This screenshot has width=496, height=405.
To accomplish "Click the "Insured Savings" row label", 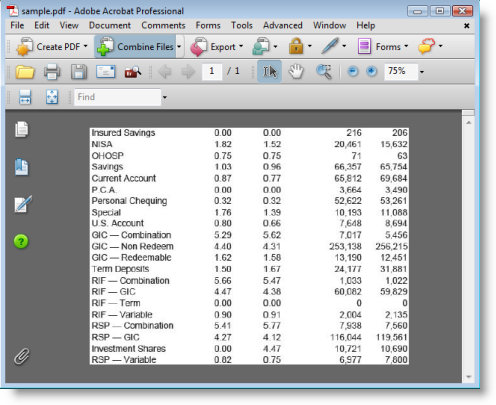I will [123, 133].
